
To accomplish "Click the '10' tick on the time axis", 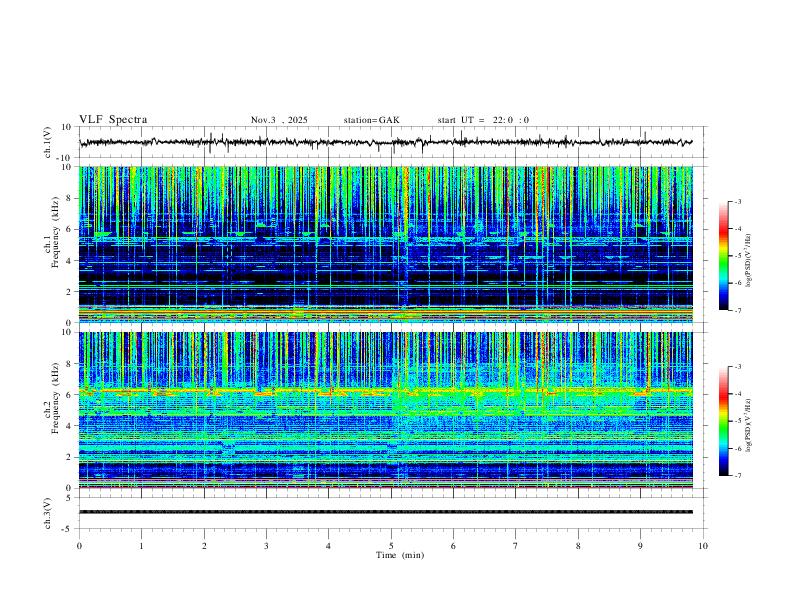I will pos(703,546).
